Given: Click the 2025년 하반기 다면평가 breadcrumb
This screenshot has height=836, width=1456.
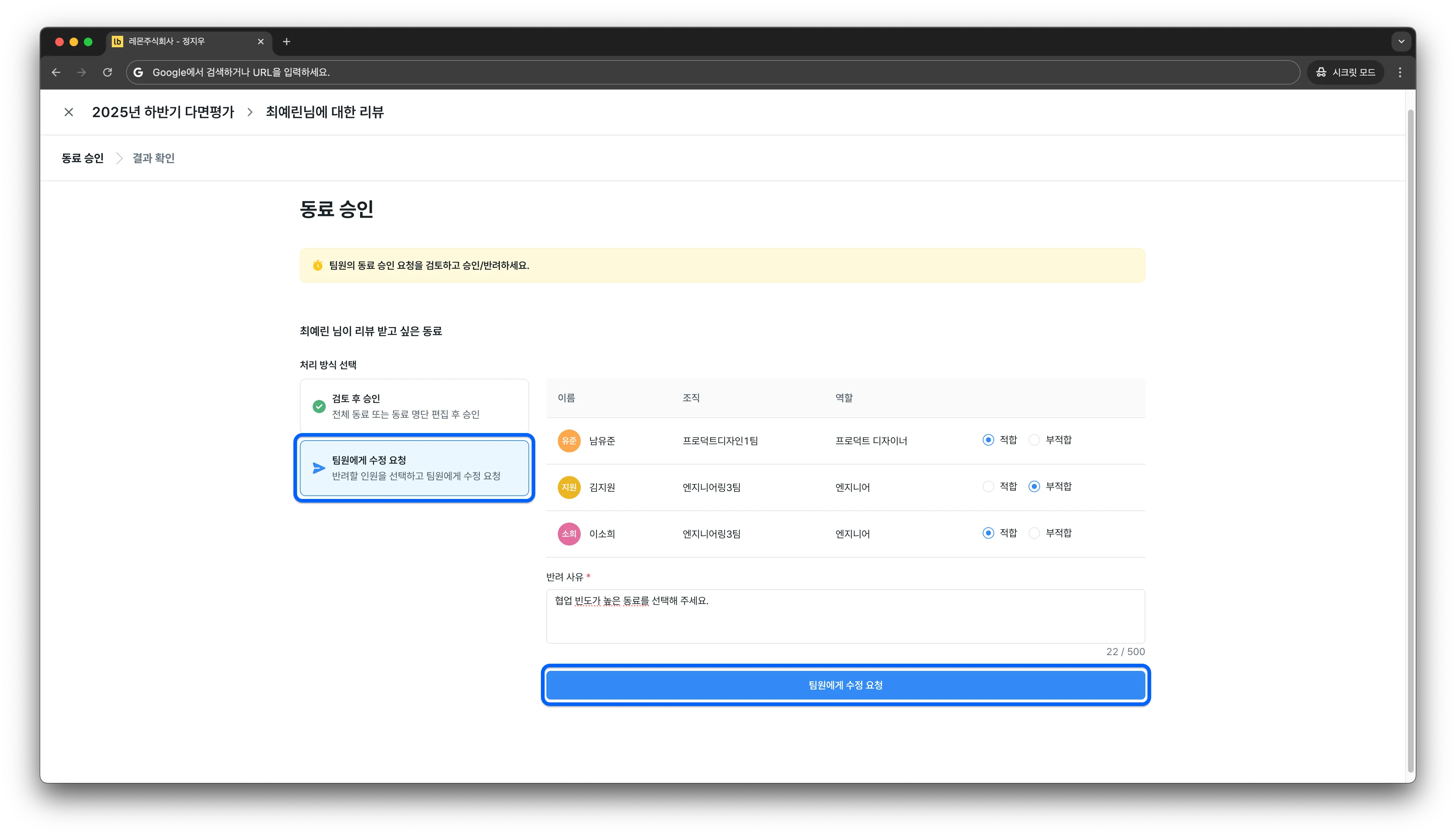Looking at the screenshot, I should [x=163, y=112].
